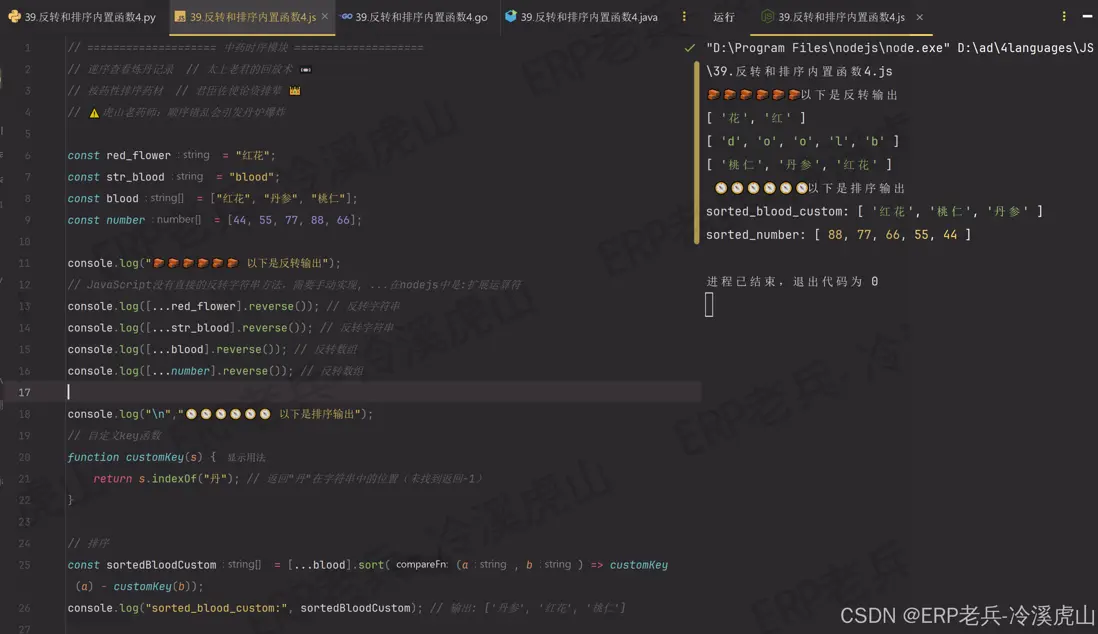Click the 运行 tool window title
This screenshot has width=1098, height=634.
click(723, 17)
